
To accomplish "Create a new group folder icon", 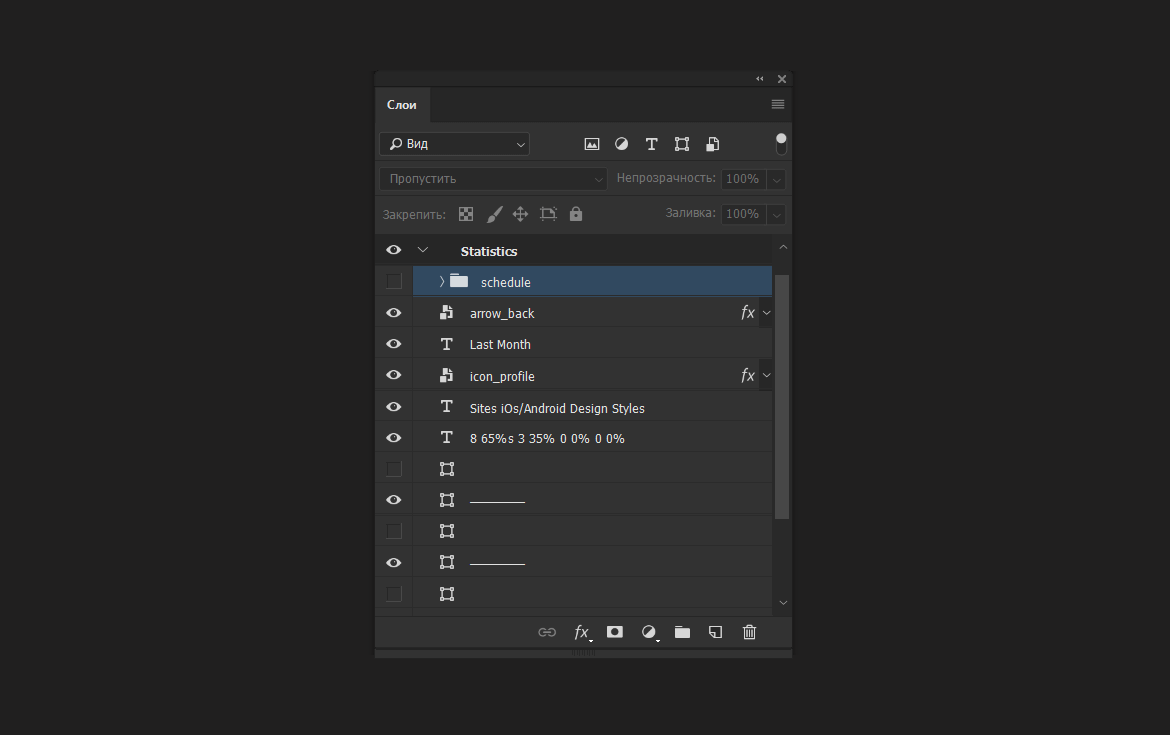I will [682, 632].
